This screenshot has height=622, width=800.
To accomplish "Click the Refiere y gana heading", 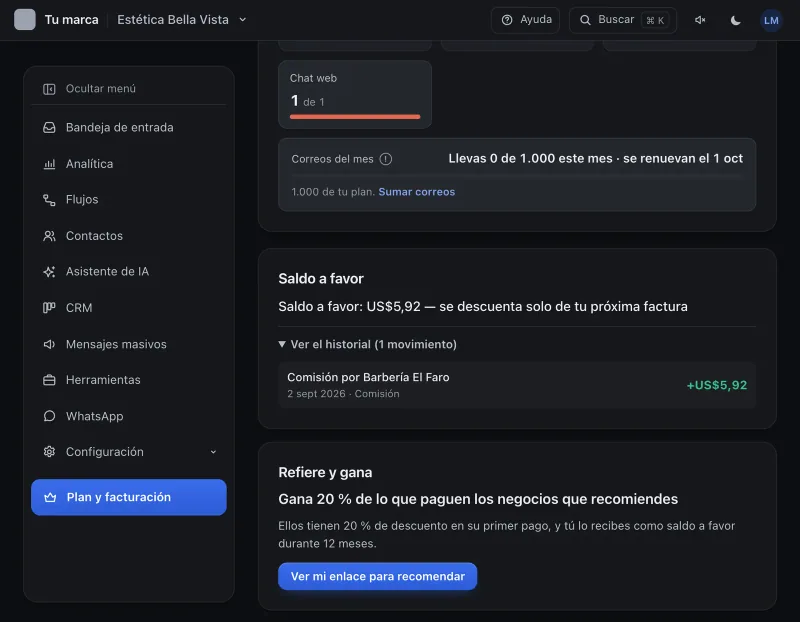I will 325,472.
